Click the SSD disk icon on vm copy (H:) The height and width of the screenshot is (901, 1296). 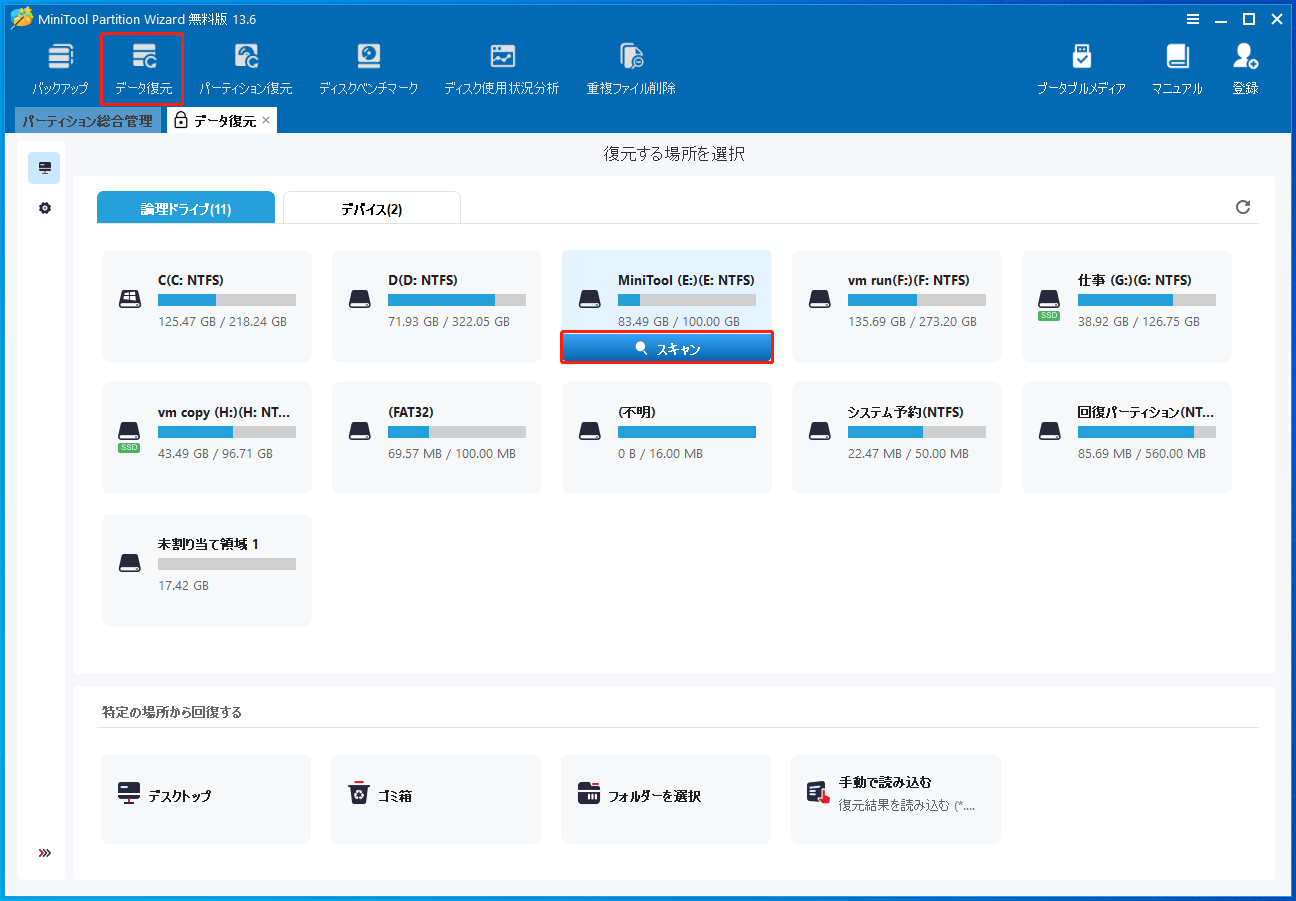pos(130,435)
